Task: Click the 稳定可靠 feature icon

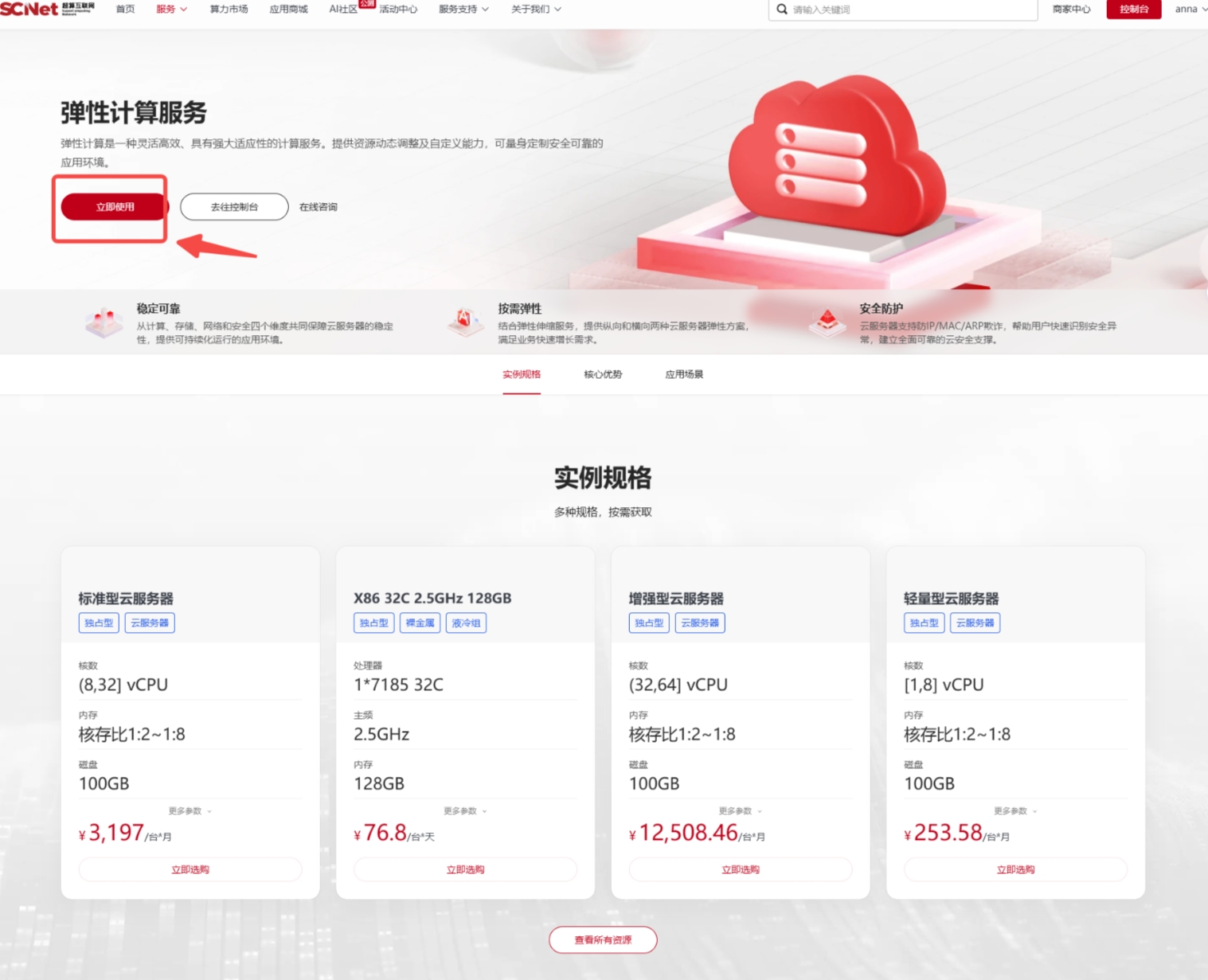Action: [x=104, y=322]
